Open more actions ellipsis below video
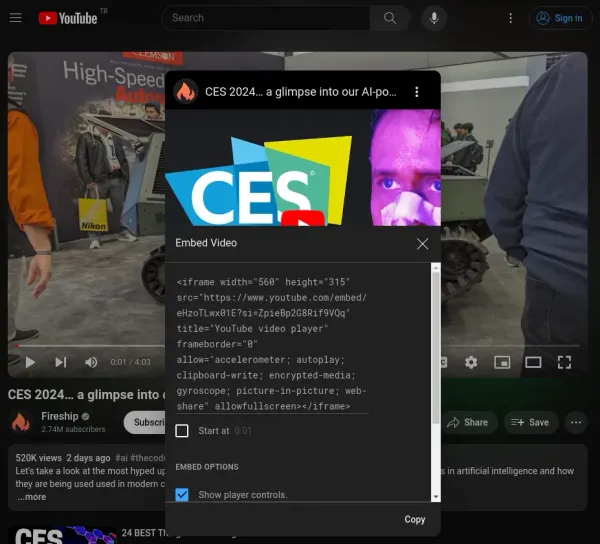 point(576,422)
